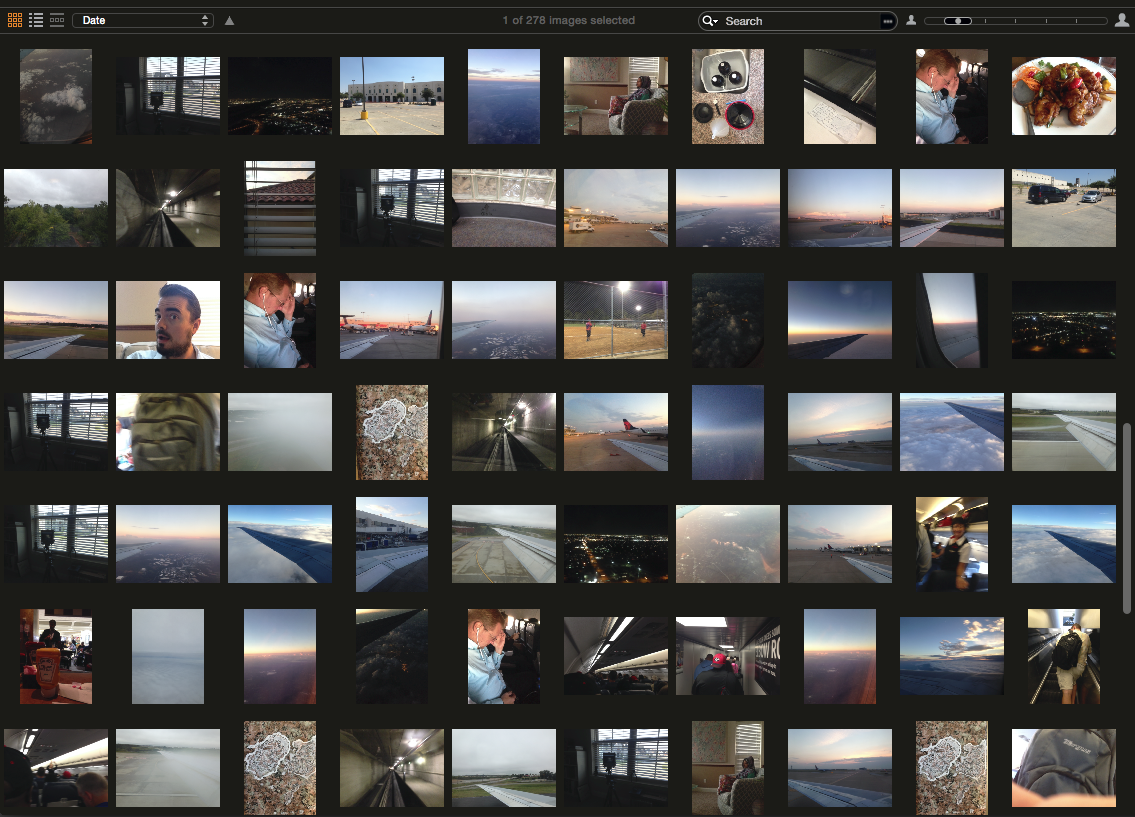
Task: Select the dark wing silhouette at dusk photo
Action: click(840, 320)
